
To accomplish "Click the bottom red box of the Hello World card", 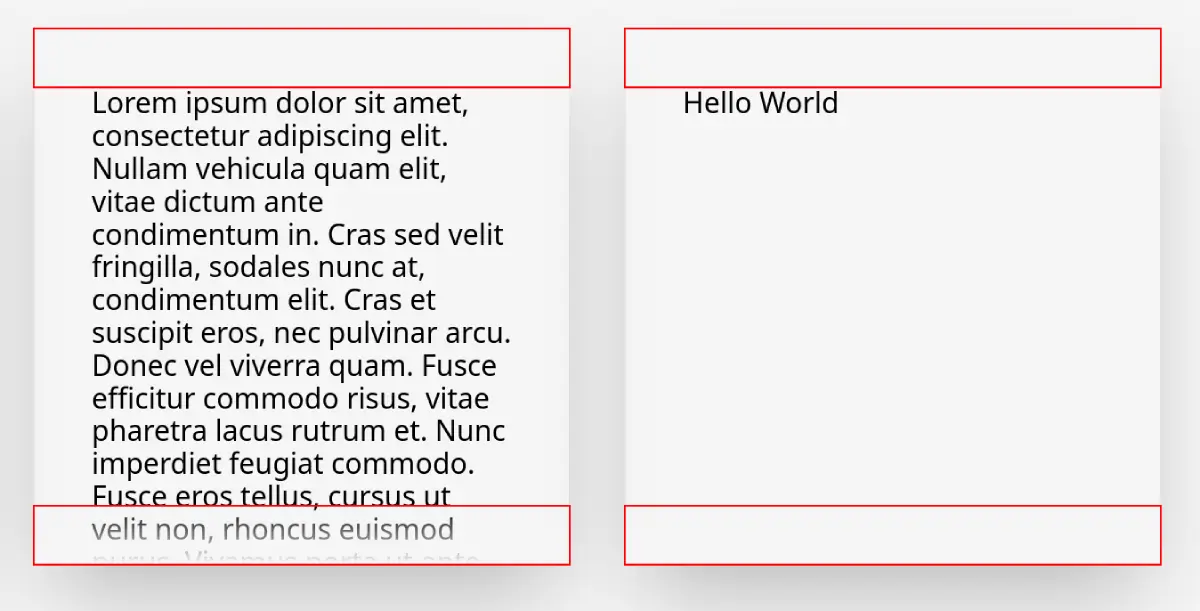I will (892, 535).
